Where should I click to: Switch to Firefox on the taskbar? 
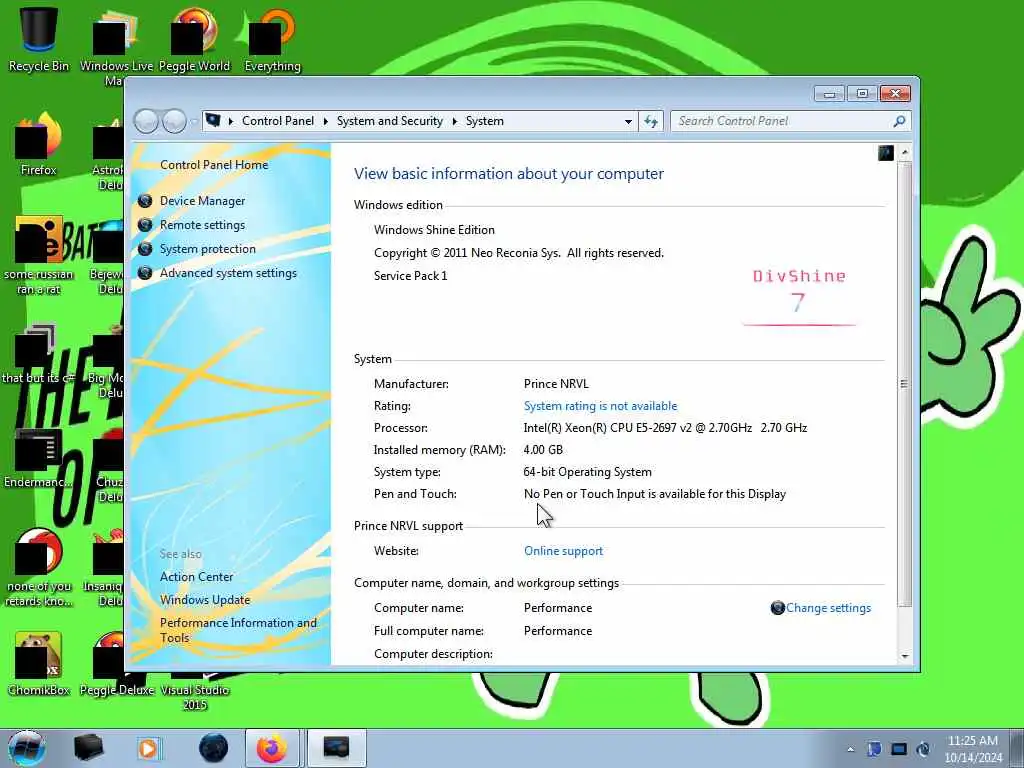272,748
